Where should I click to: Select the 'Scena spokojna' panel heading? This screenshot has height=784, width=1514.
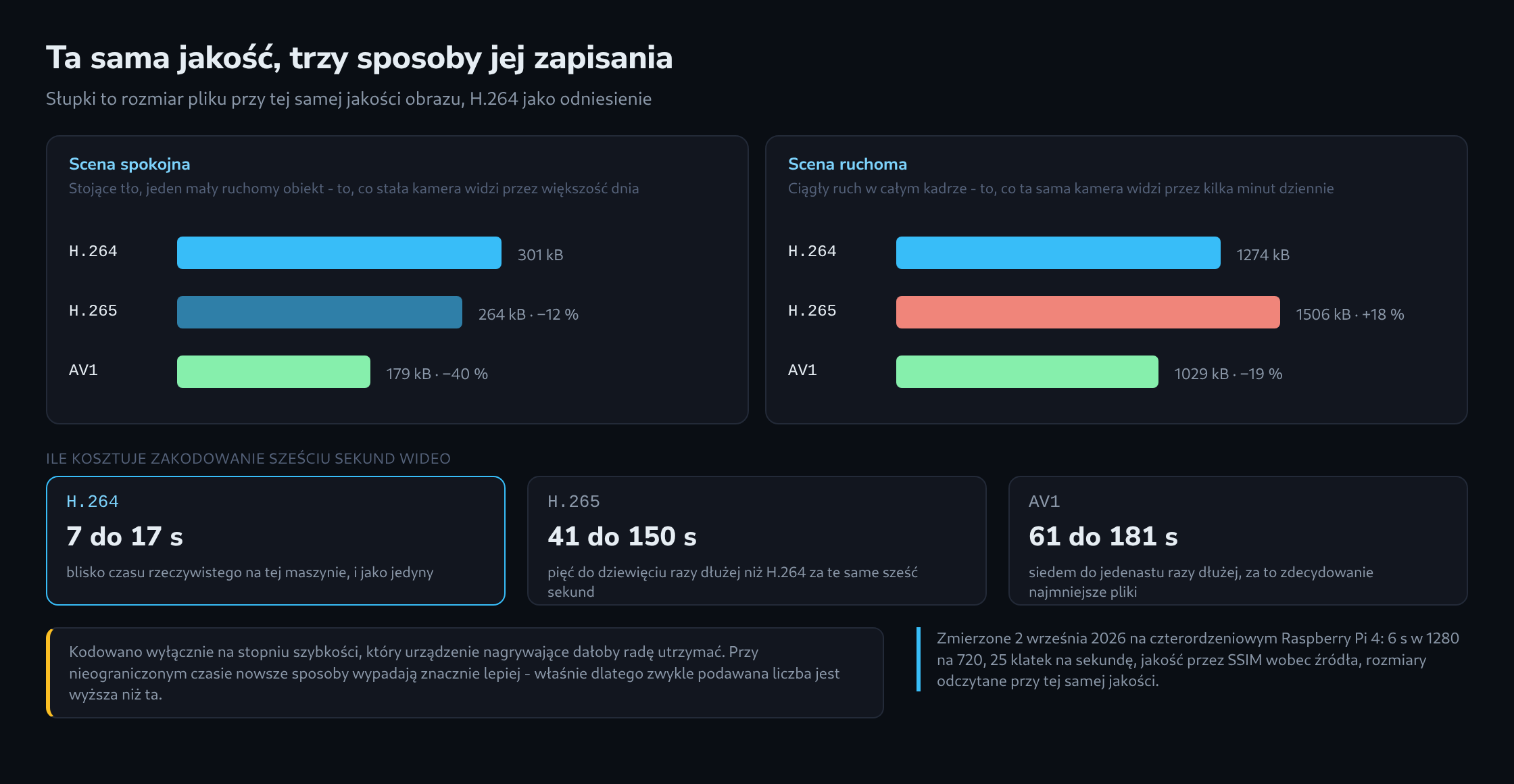pyautogui.click(x=130, y=164)
